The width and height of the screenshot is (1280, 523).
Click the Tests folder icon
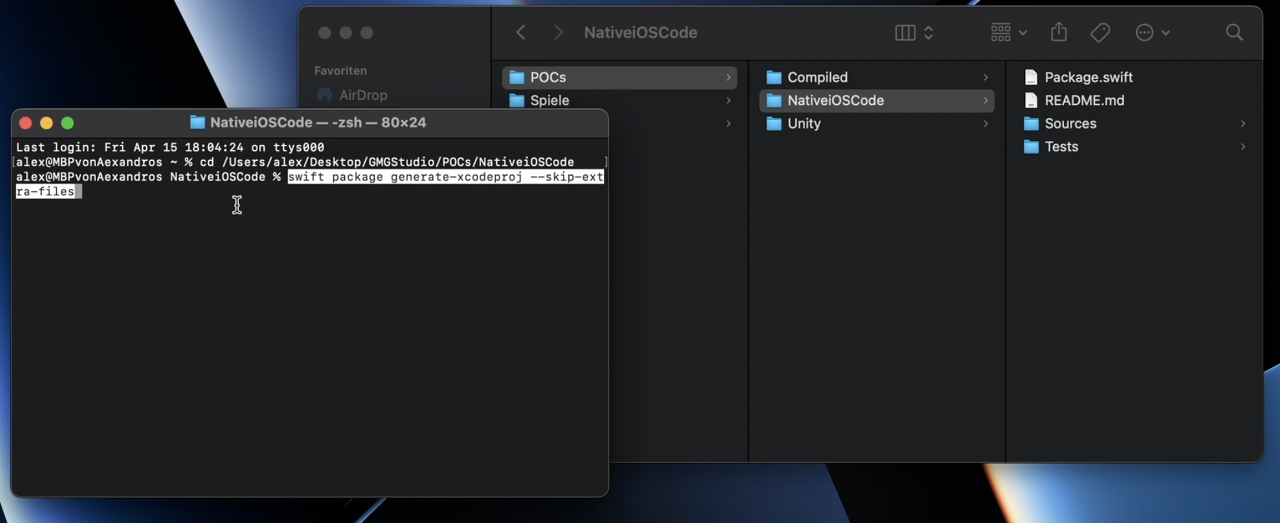1031,146
